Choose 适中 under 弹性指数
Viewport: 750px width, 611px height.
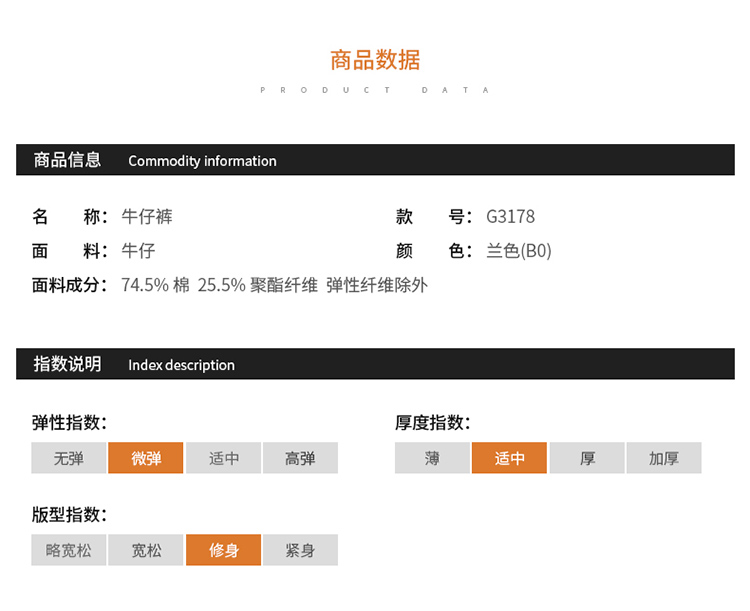(x=224, y=458)
